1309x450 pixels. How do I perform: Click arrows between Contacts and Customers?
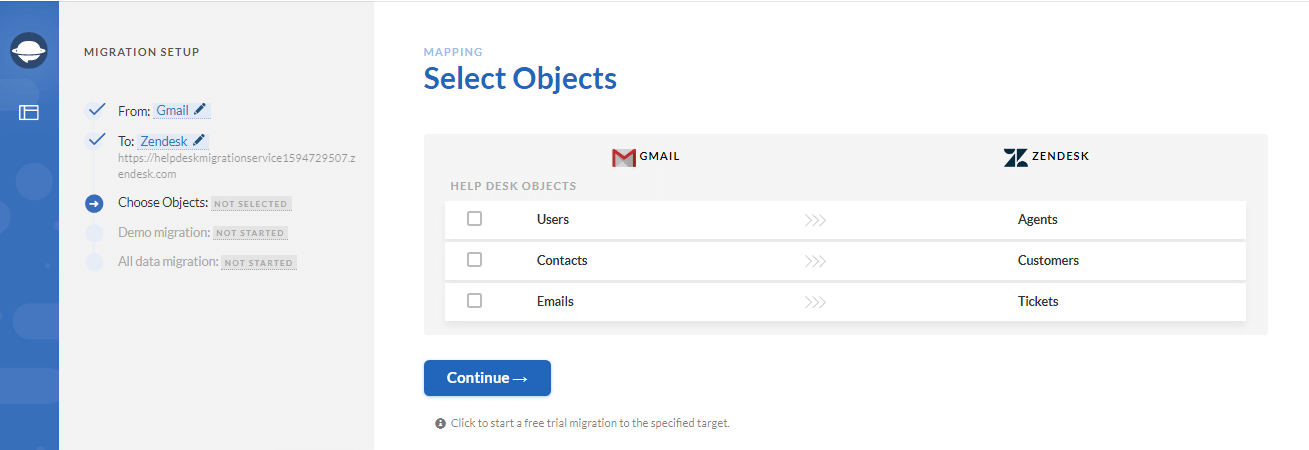pos(815,261)
